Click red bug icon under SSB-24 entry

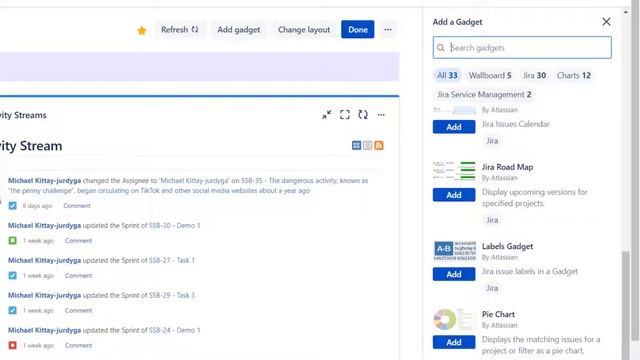click(x=13, y=345)
